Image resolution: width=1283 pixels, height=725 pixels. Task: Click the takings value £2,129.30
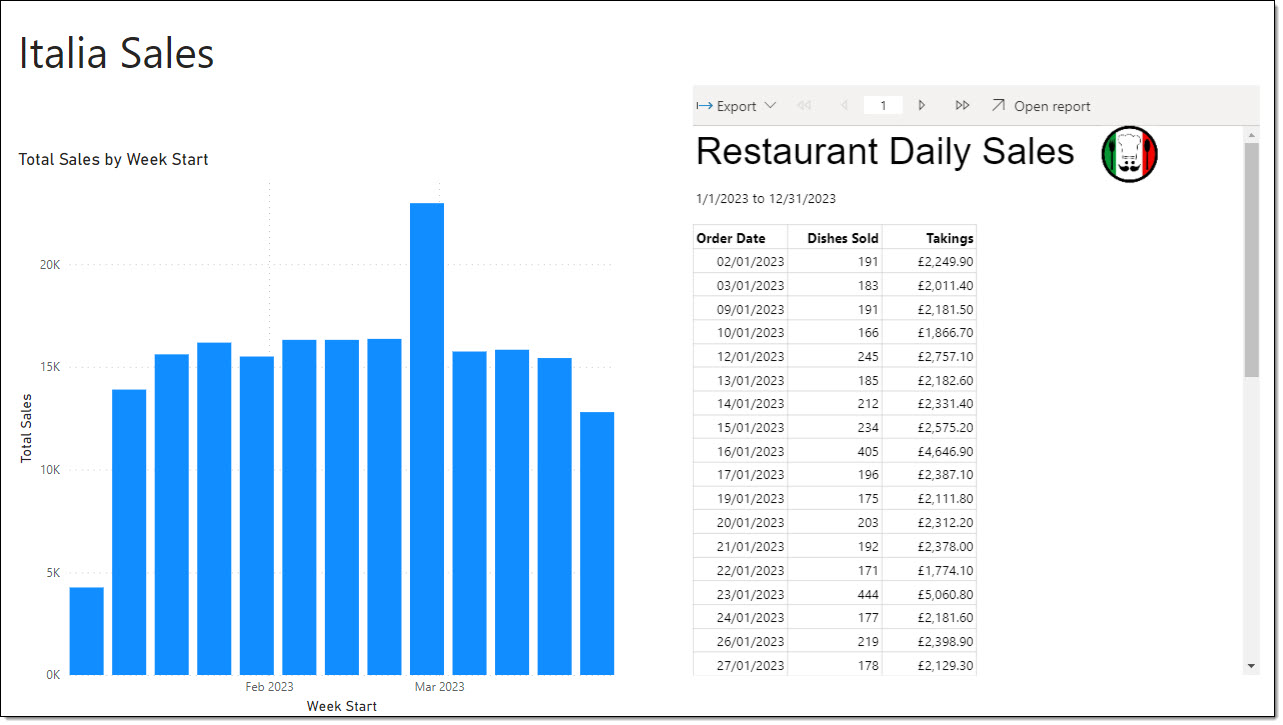pyautogui.click(x=929, y=665)
